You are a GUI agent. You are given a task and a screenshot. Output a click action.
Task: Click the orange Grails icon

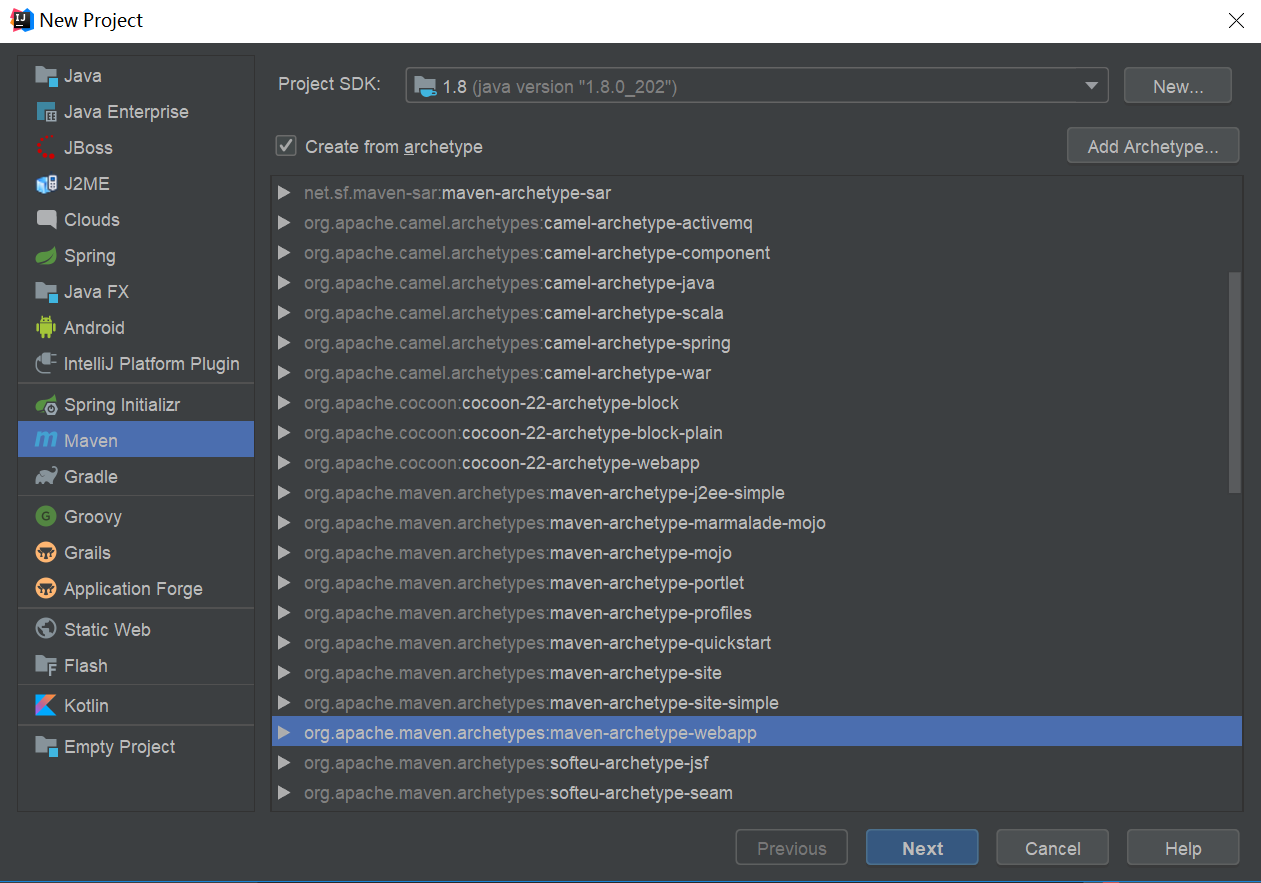46,553
